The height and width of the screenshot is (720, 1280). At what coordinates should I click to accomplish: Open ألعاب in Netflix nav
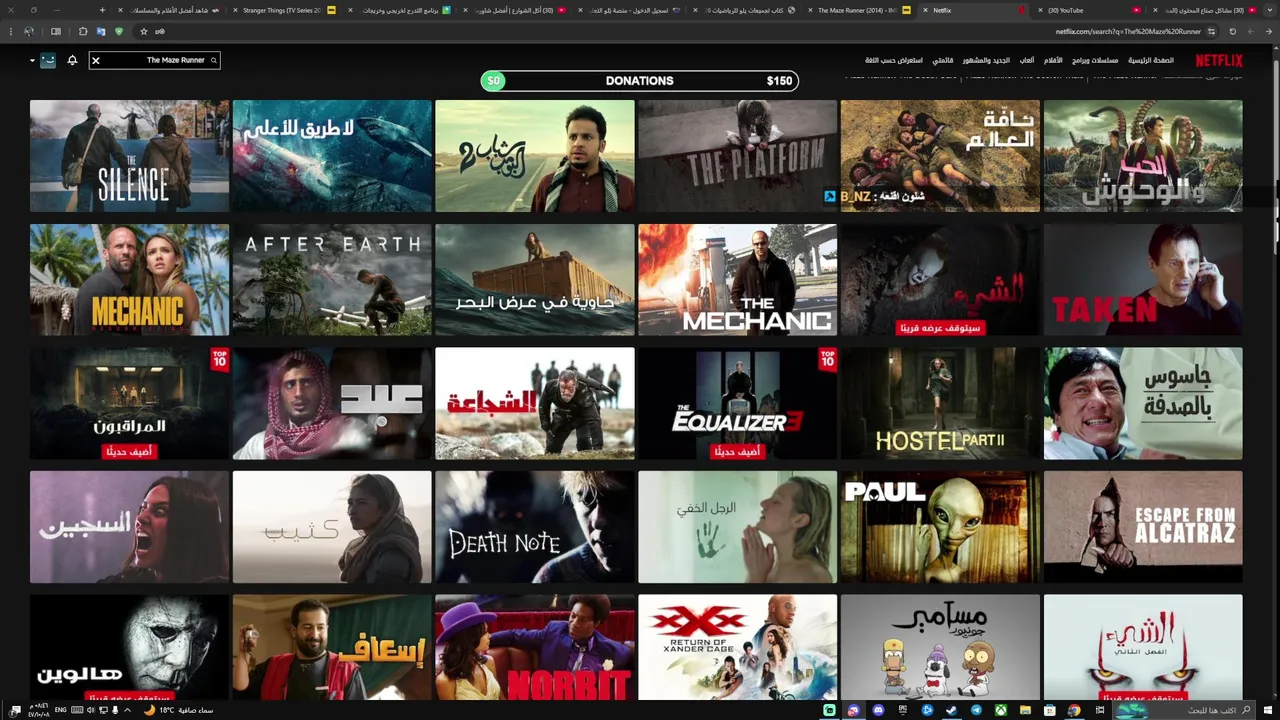(1027, 60)
